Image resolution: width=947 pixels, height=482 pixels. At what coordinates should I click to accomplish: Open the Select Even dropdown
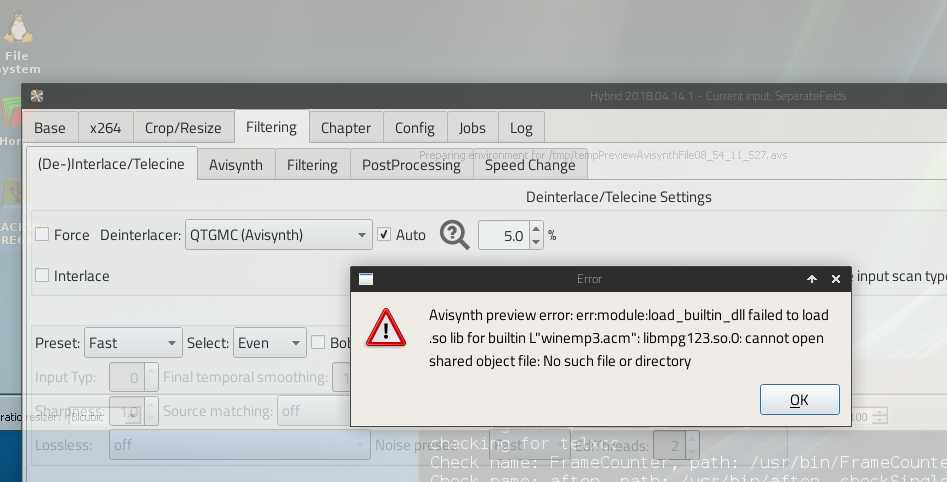pyautogui.click(x=269, y=343)
